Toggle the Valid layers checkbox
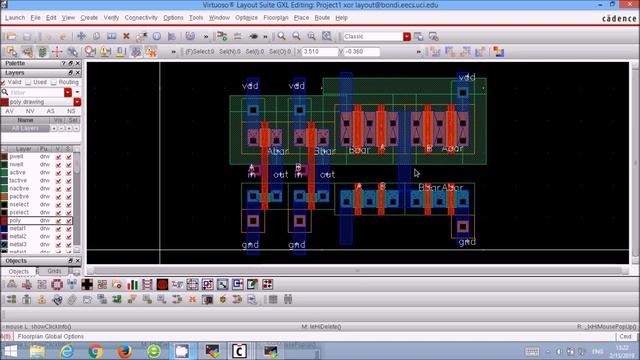 tap(3, 82)
